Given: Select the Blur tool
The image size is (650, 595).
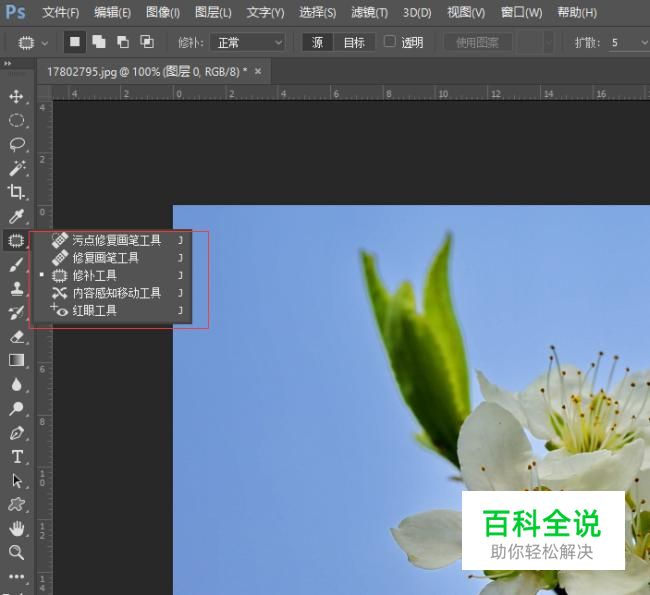Looking at the screenshot, I should (x=16, y=384).
